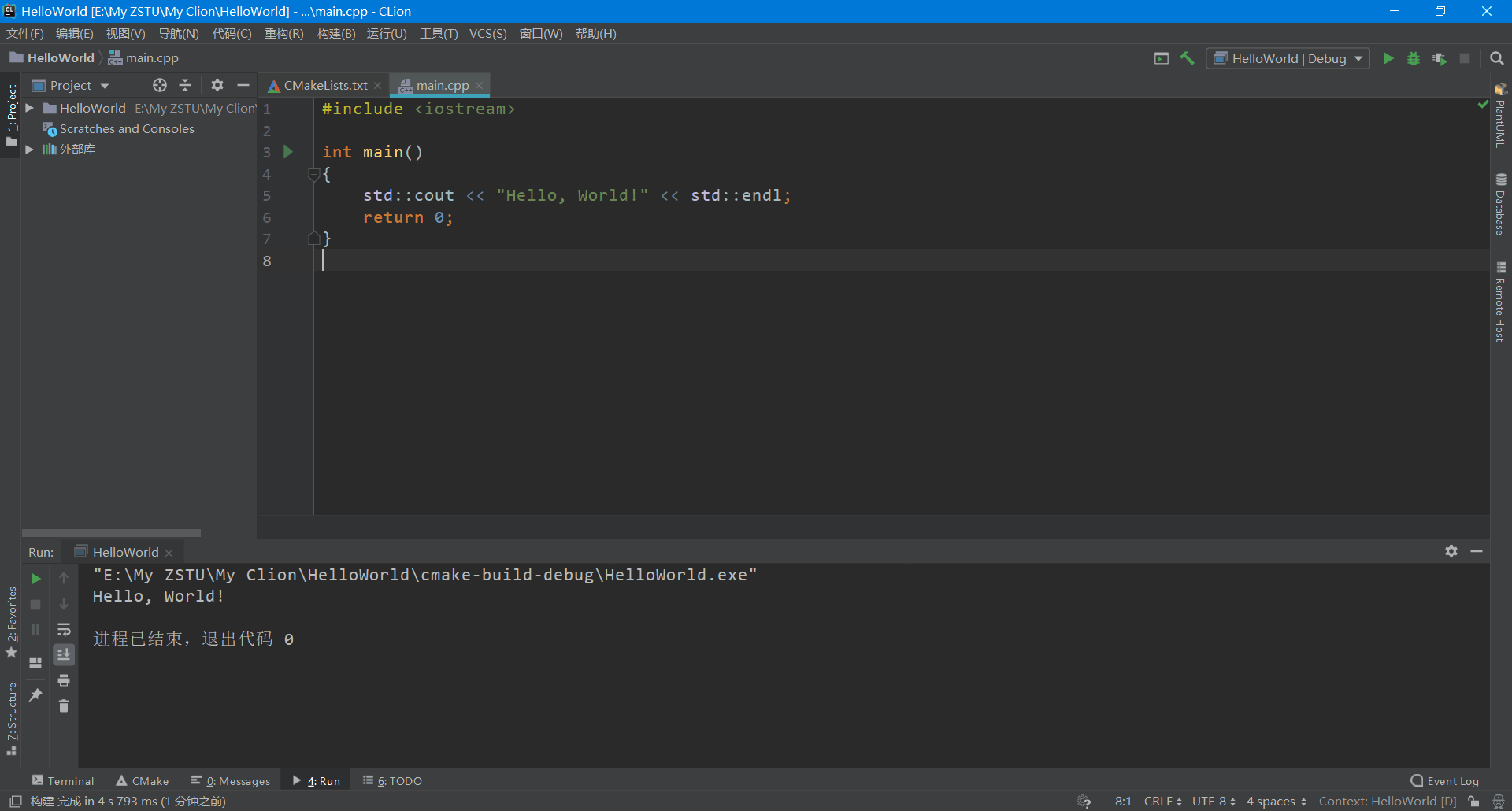1512x811 pixels.
Task: Click the run gutter icon at line 3
Action: [288, 152]
